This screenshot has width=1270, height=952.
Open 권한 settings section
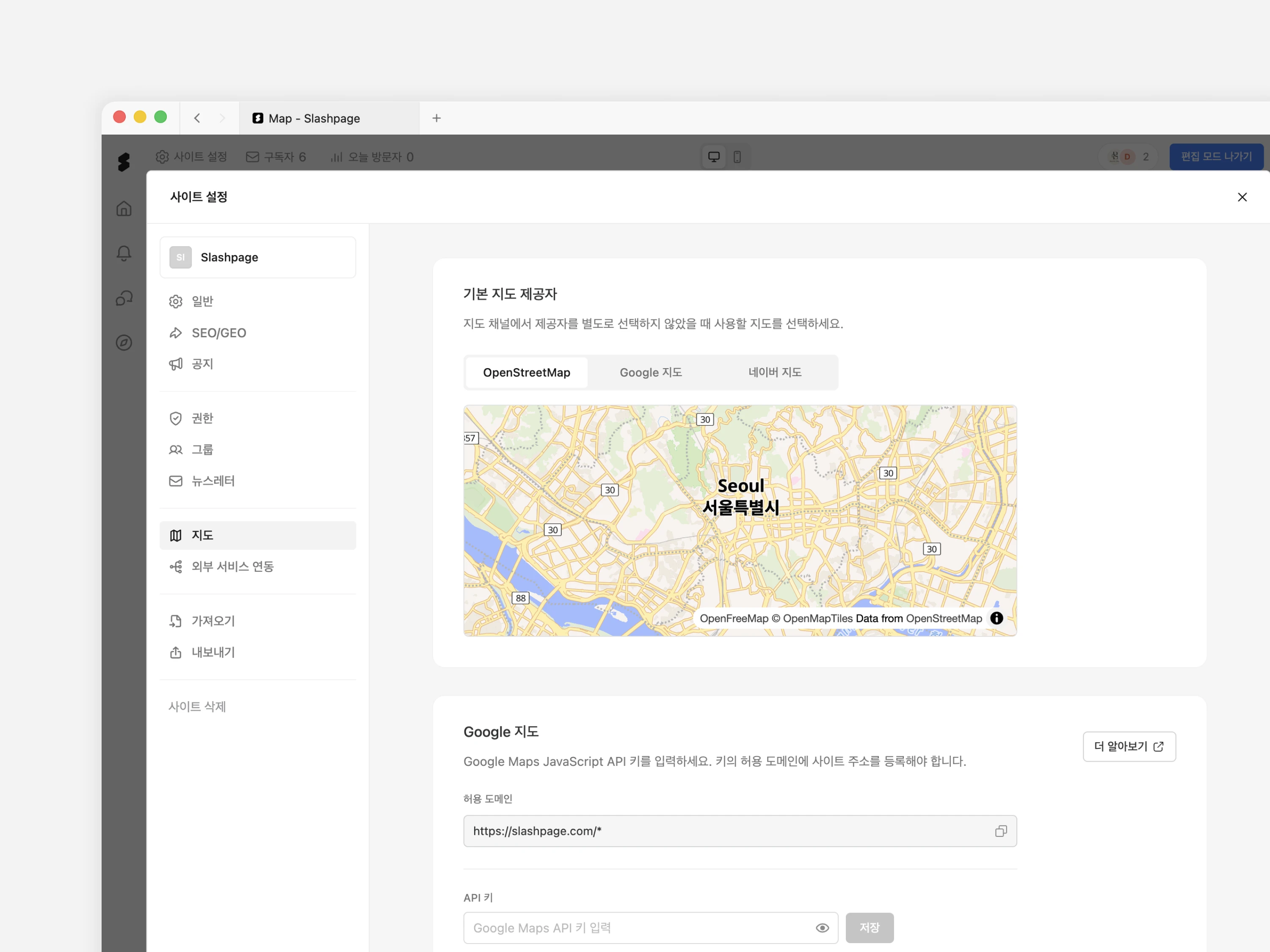click(258, 418)
